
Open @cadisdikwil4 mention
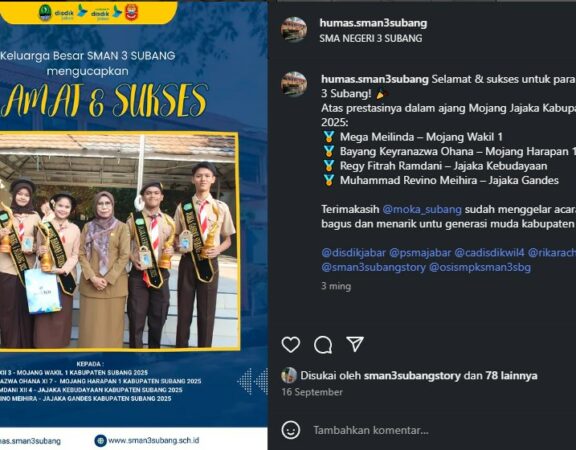[489, 253]
